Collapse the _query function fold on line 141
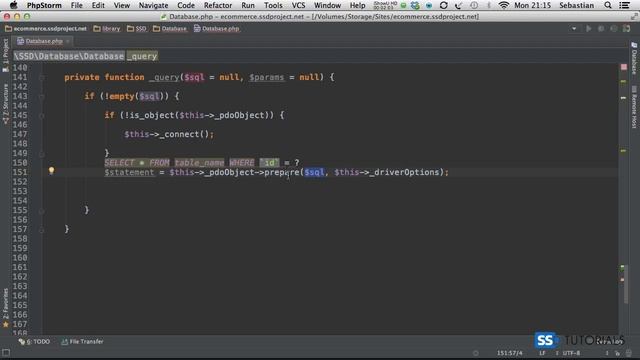The height and width of the screenshot is (360, 640). coord(42,77)
